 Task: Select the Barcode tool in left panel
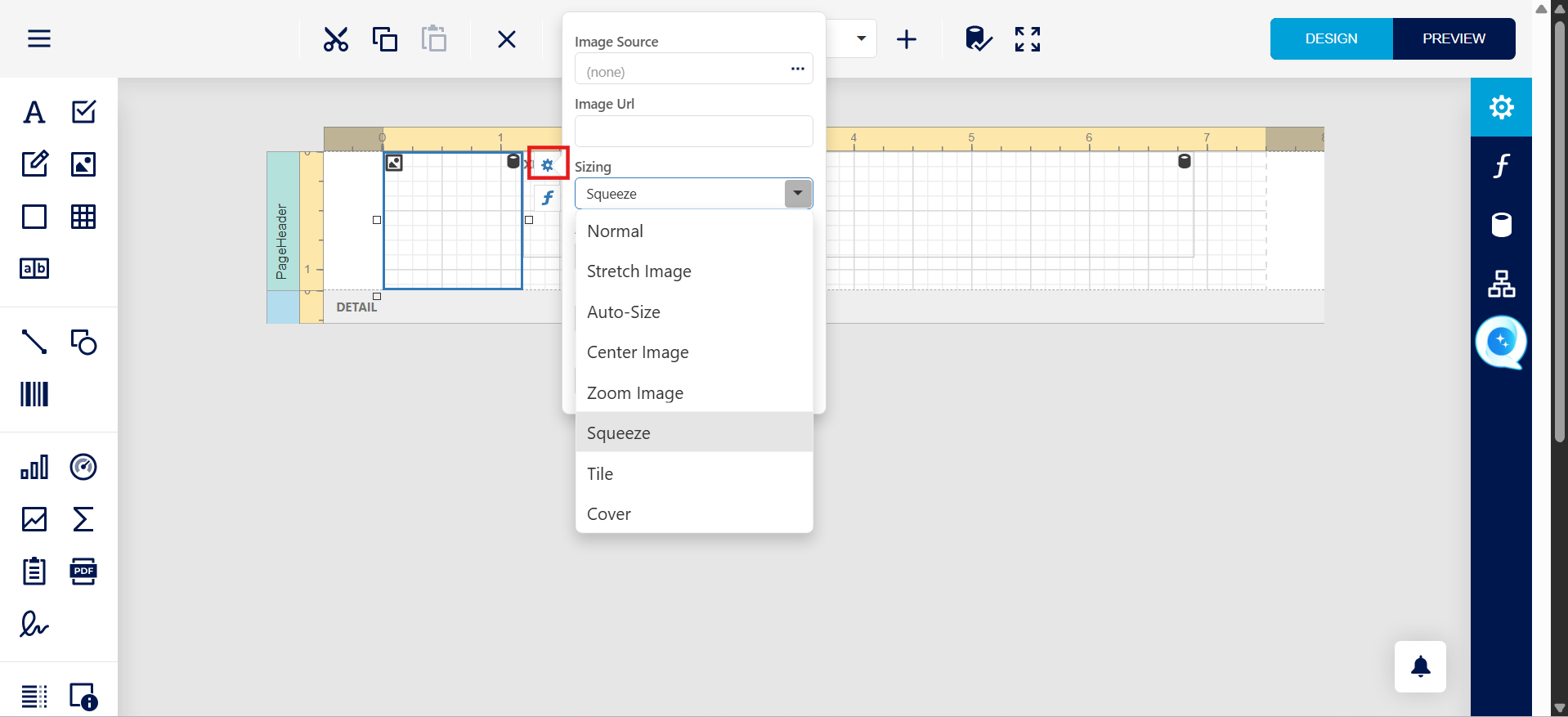[x=34, y=394]
